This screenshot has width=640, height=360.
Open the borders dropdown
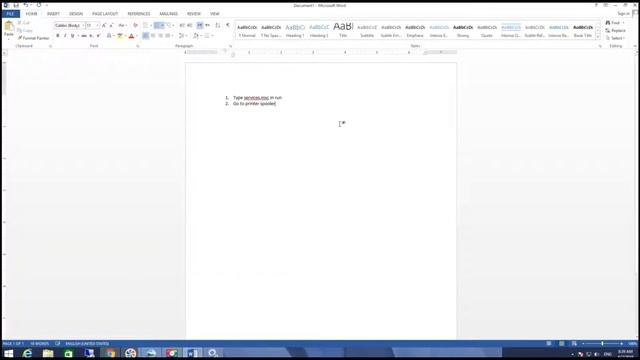click(212, 36)
